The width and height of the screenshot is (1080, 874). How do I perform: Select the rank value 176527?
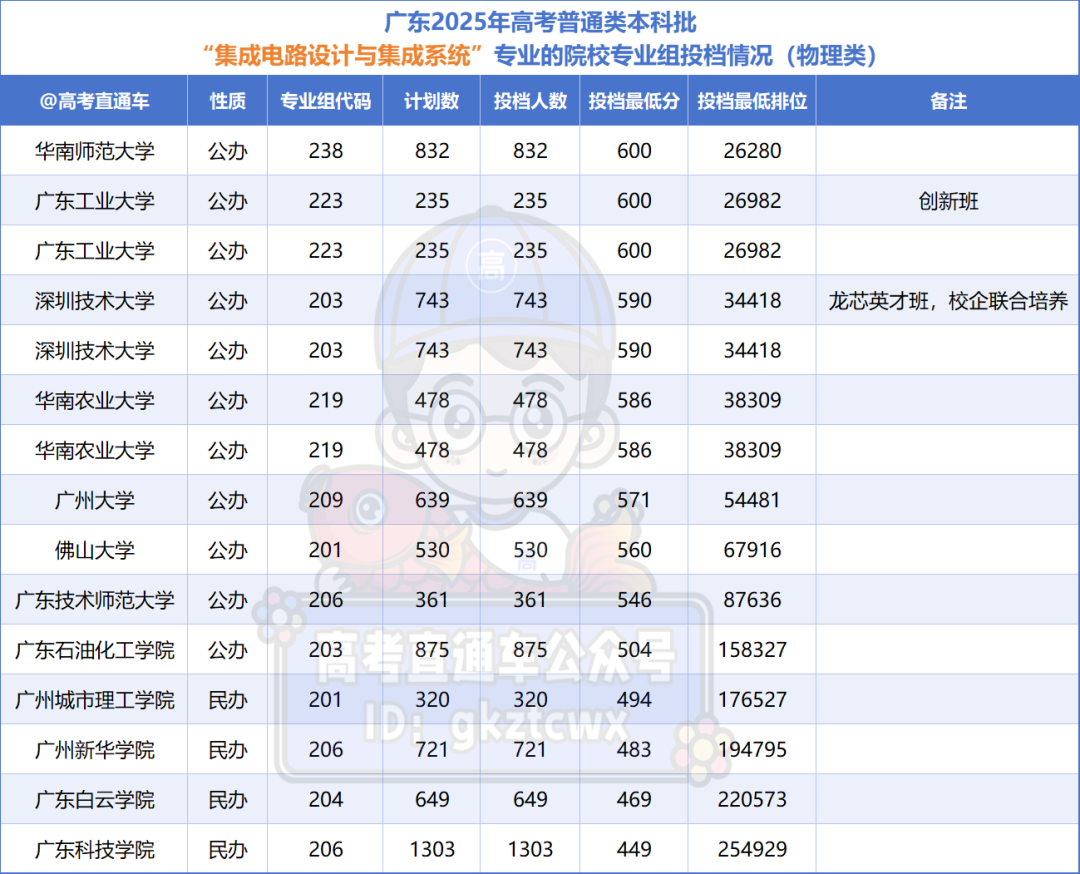click(x=752, y=700)
